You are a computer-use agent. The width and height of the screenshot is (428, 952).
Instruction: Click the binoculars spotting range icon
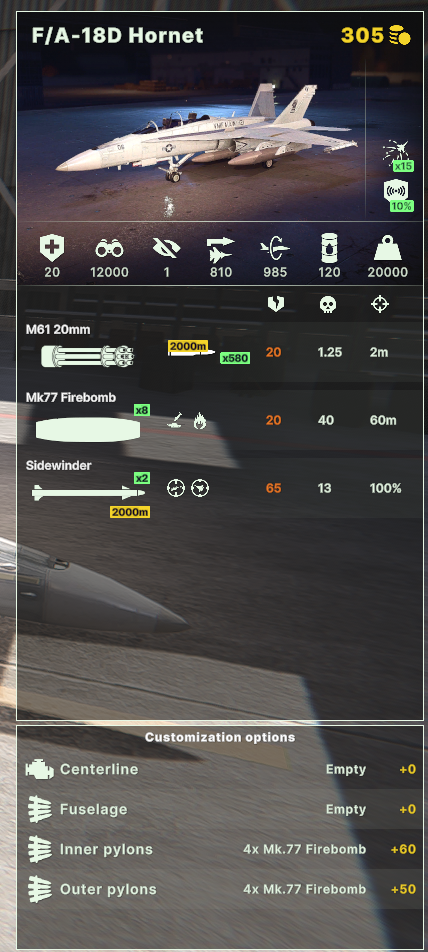[x=109, y=248]
